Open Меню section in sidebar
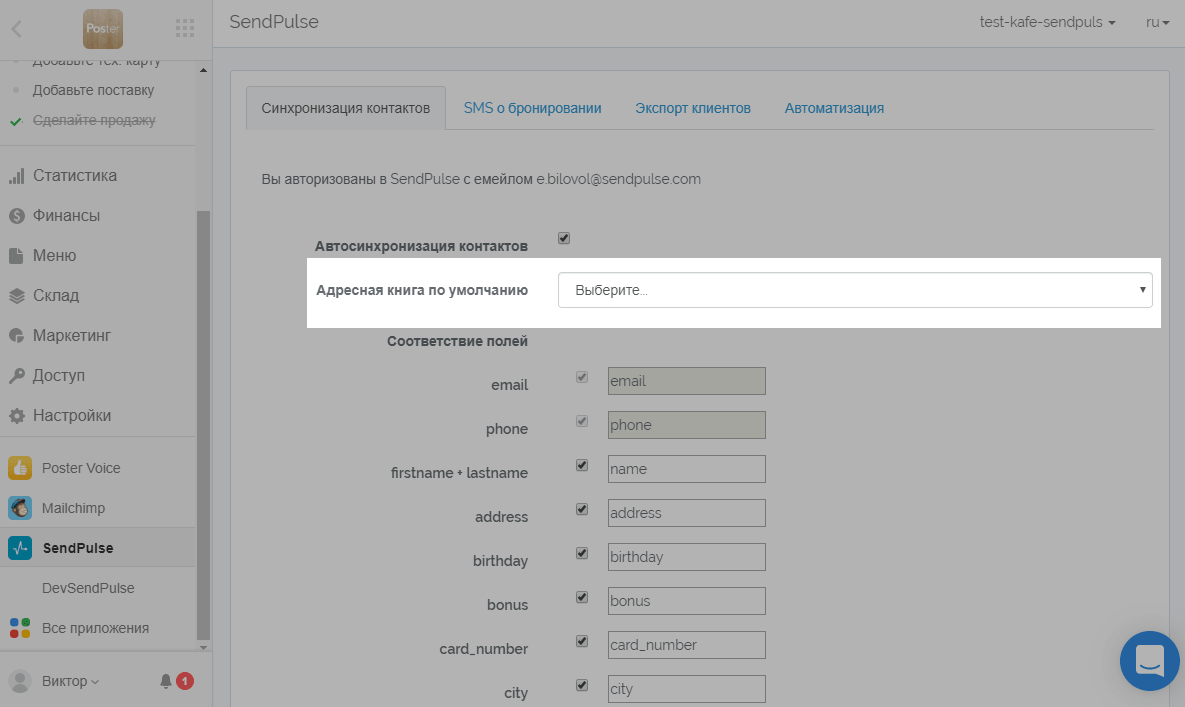Screen dimensions: 1185x707 pos(54,256)
